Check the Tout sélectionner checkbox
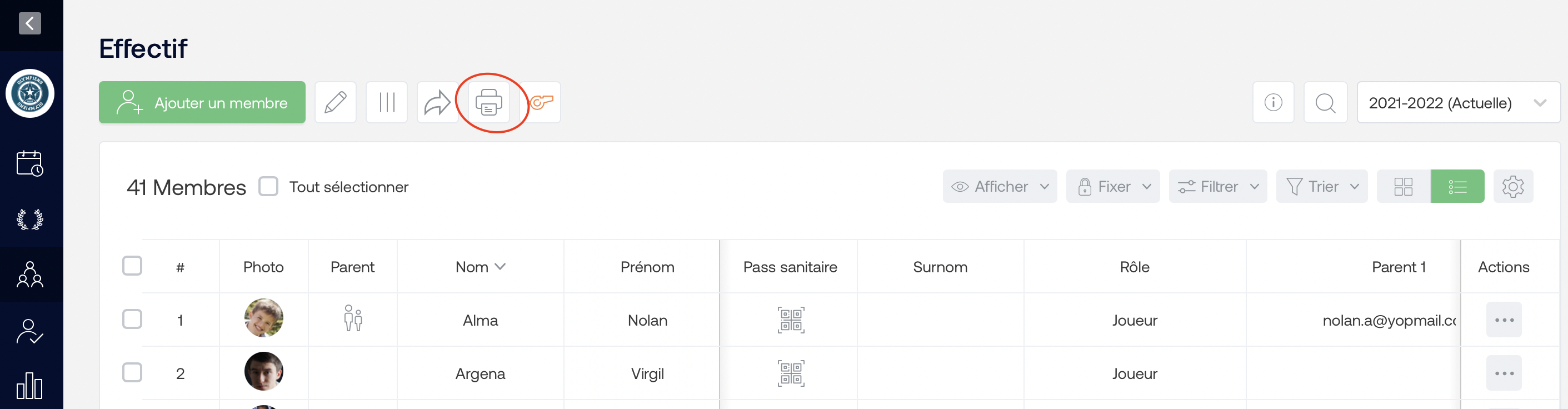Image resolution: width=1568 pixels, height=409 pixels. click(x=268, y=186)
